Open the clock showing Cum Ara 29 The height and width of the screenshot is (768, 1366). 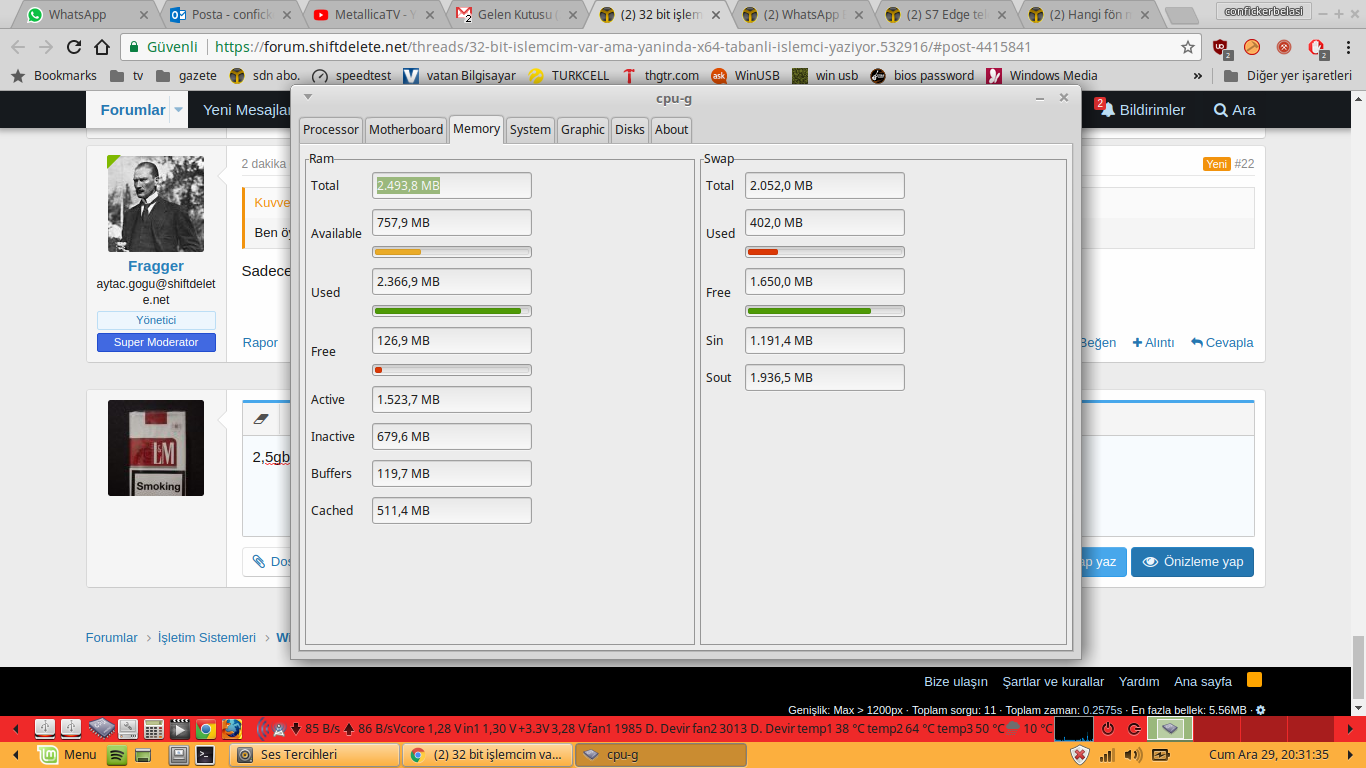[x=1269, y=755]
